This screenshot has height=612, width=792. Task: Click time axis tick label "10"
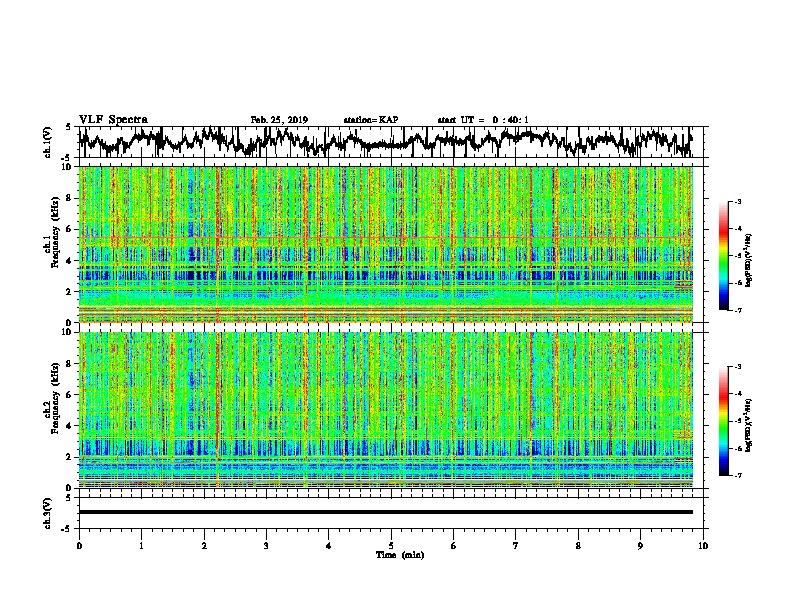[703, 546]
